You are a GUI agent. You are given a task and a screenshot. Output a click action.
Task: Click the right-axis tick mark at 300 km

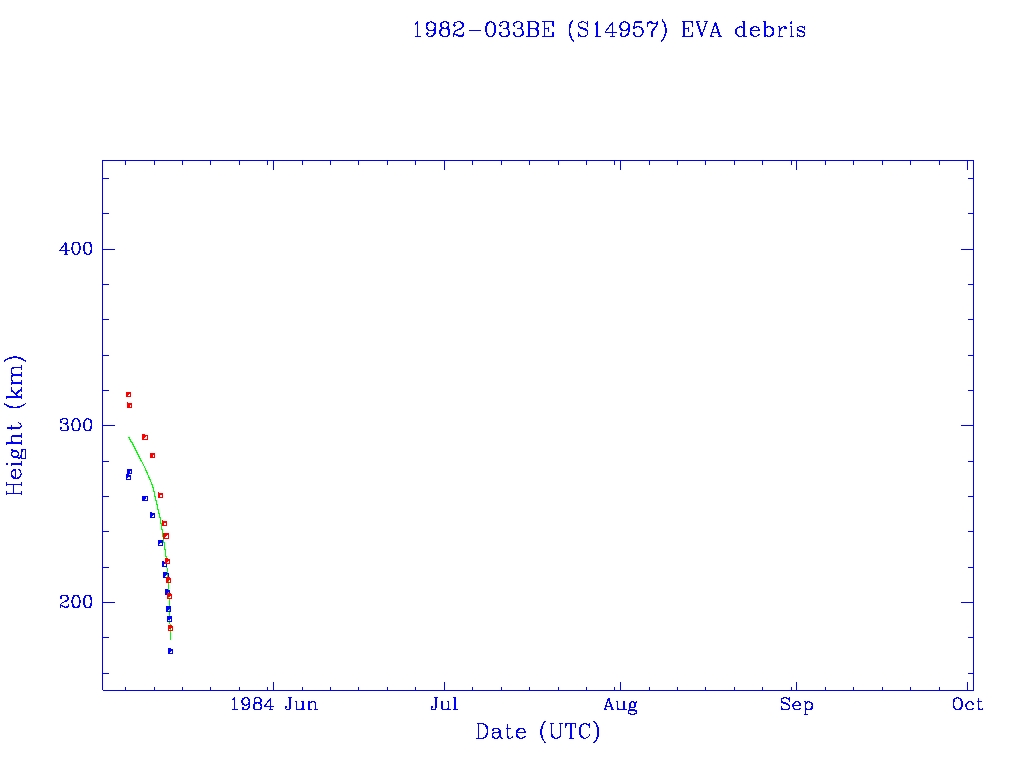(967, 425)
